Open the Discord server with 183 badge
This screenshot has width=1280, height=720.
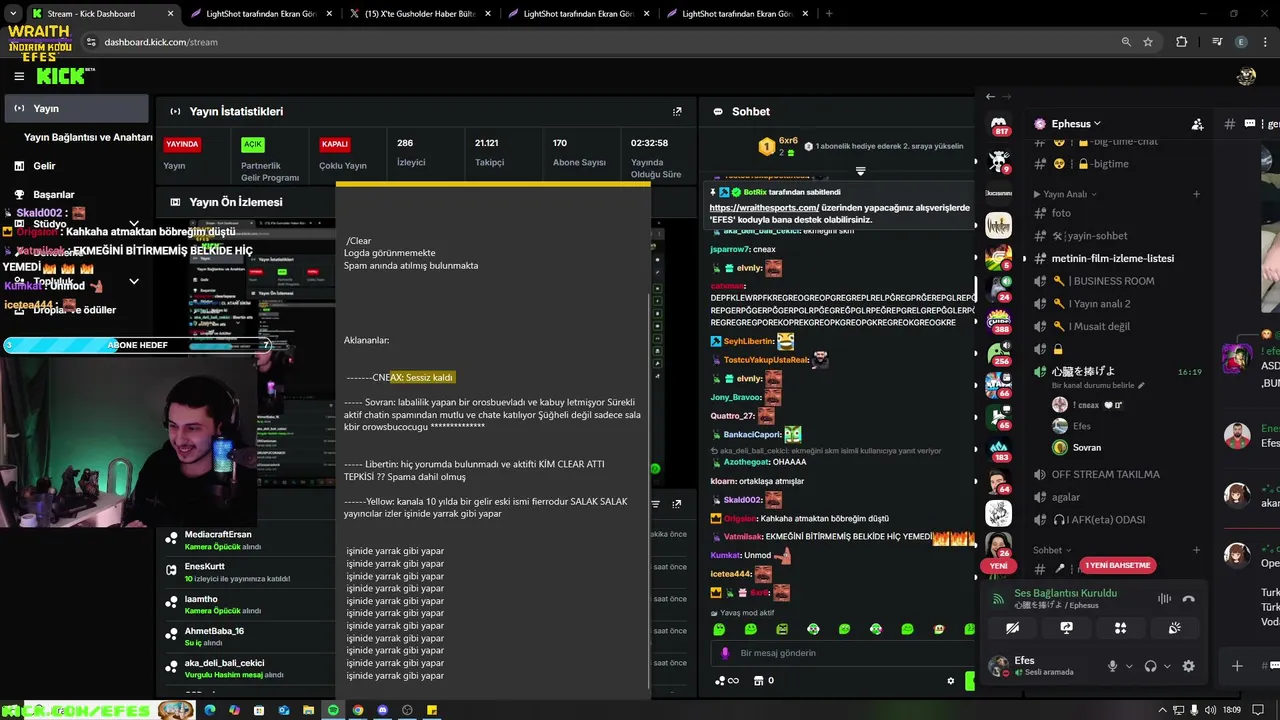click(998, 450)
